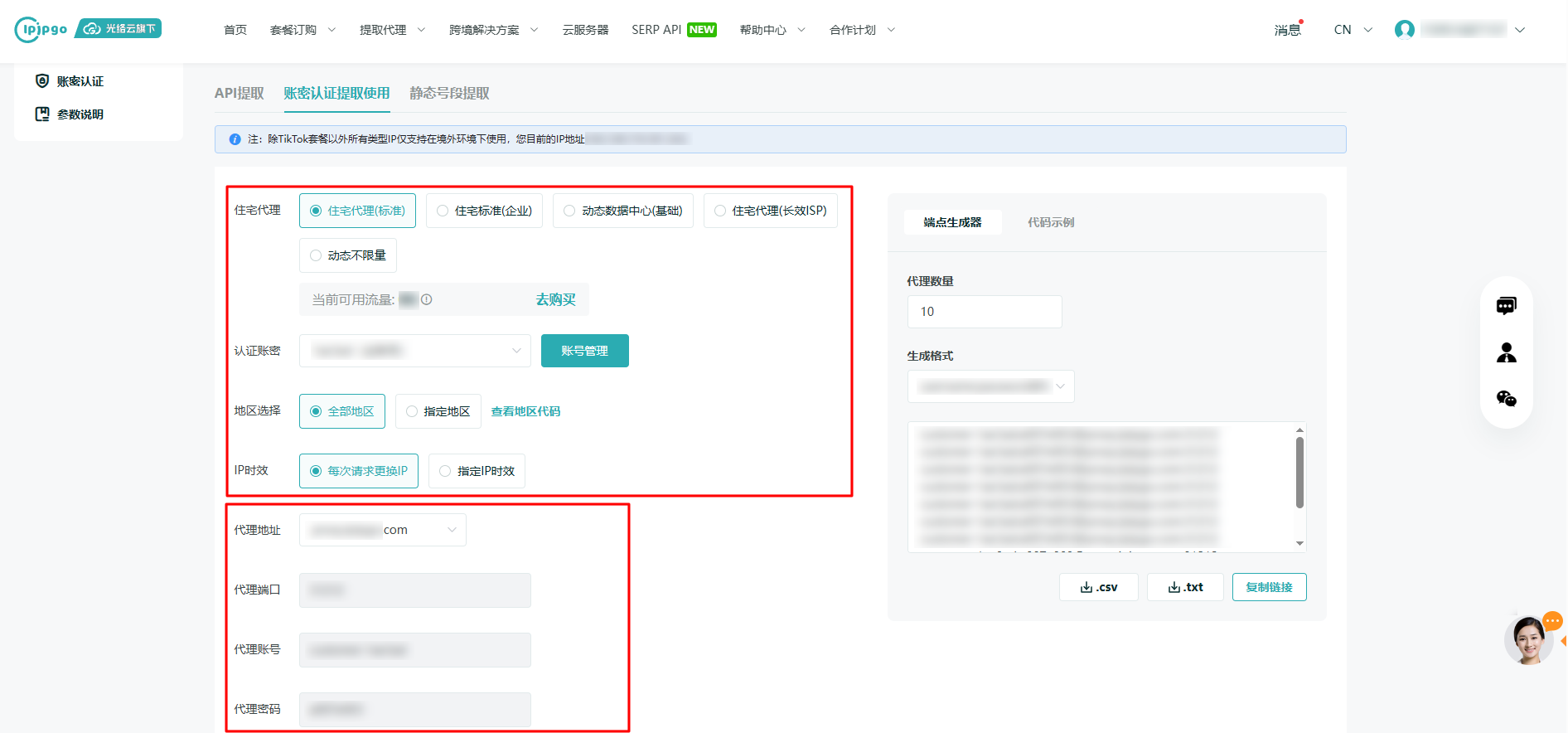Select the 指定IP时效 radio option

coord(477,471)
